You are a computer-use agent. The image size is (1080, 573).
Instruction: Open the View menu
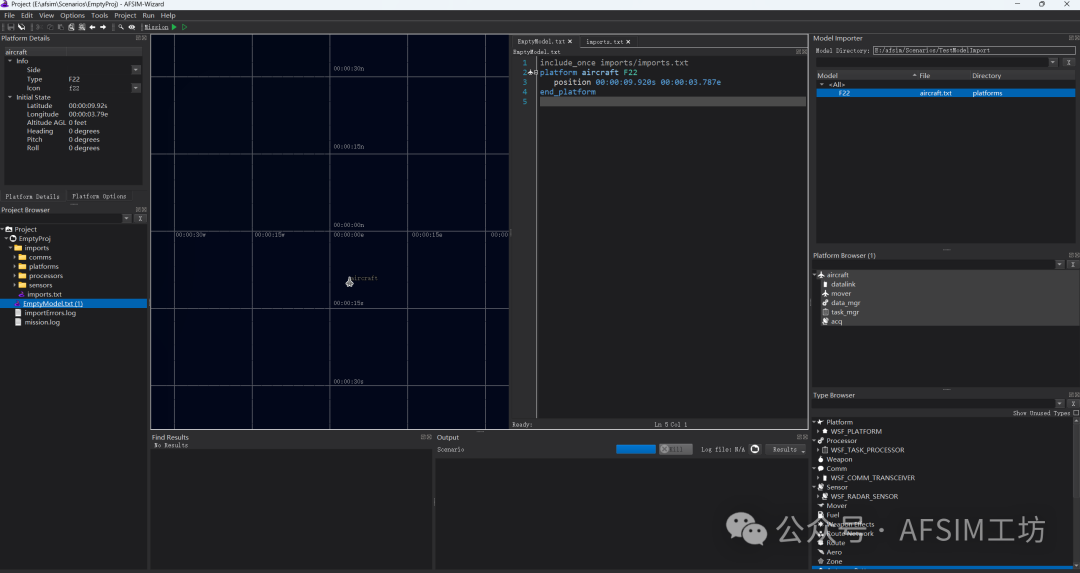(46, 15)
